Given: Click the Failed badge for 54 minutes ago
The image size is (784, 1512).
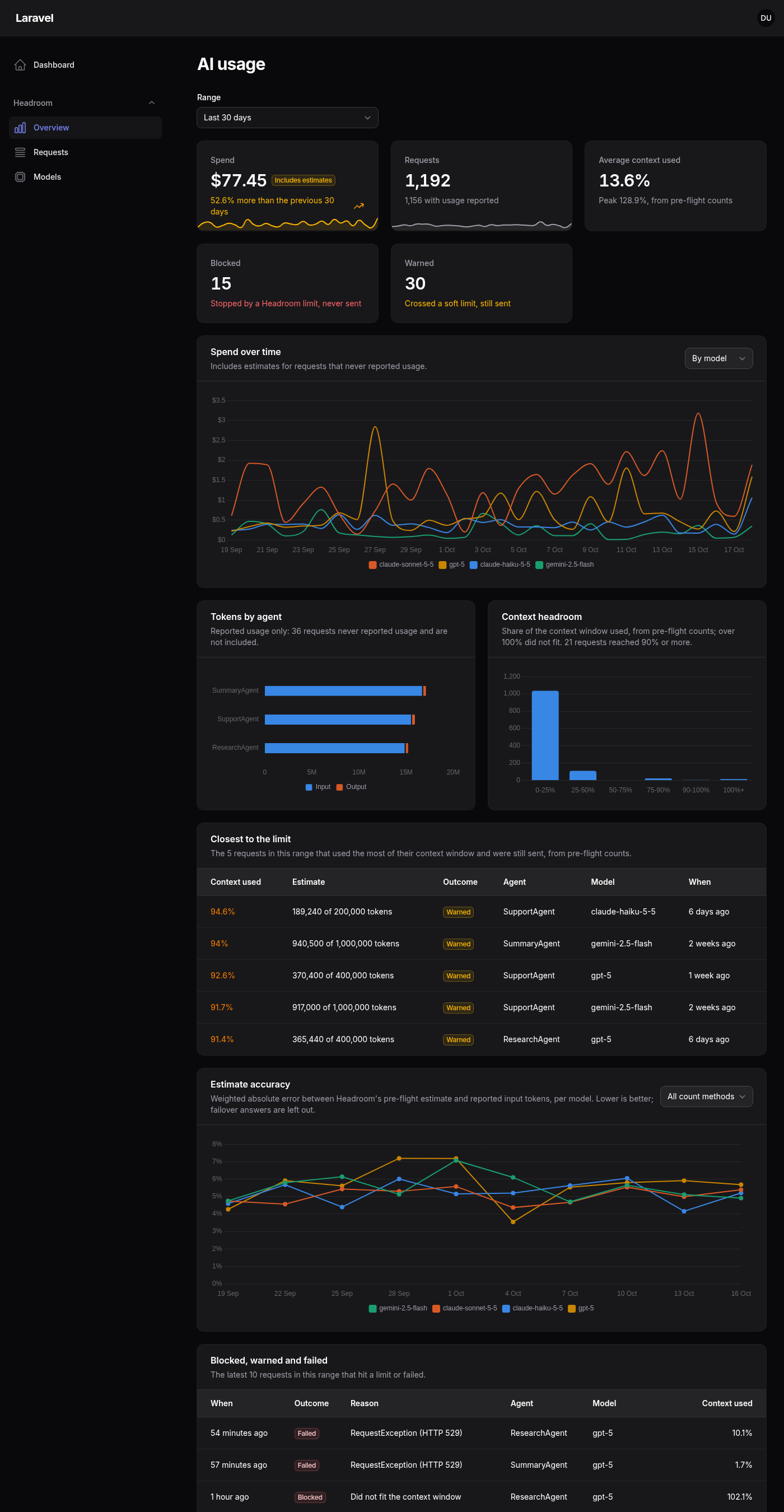Looking at the screenshot, I should pyautogui.click(x=306, y=1434).
